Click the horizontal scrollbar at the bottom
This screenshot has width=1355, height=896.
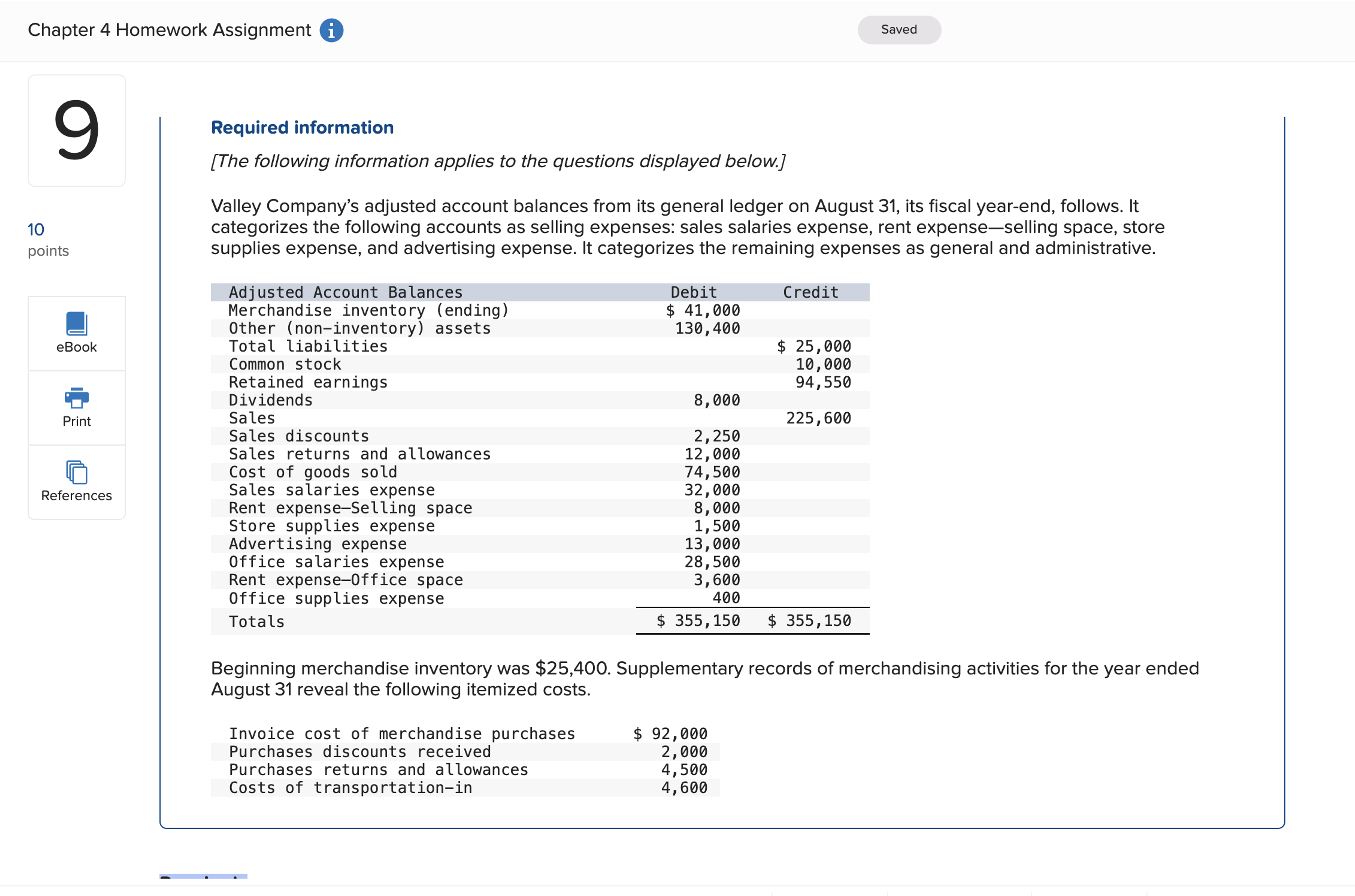tap(677, 892)
